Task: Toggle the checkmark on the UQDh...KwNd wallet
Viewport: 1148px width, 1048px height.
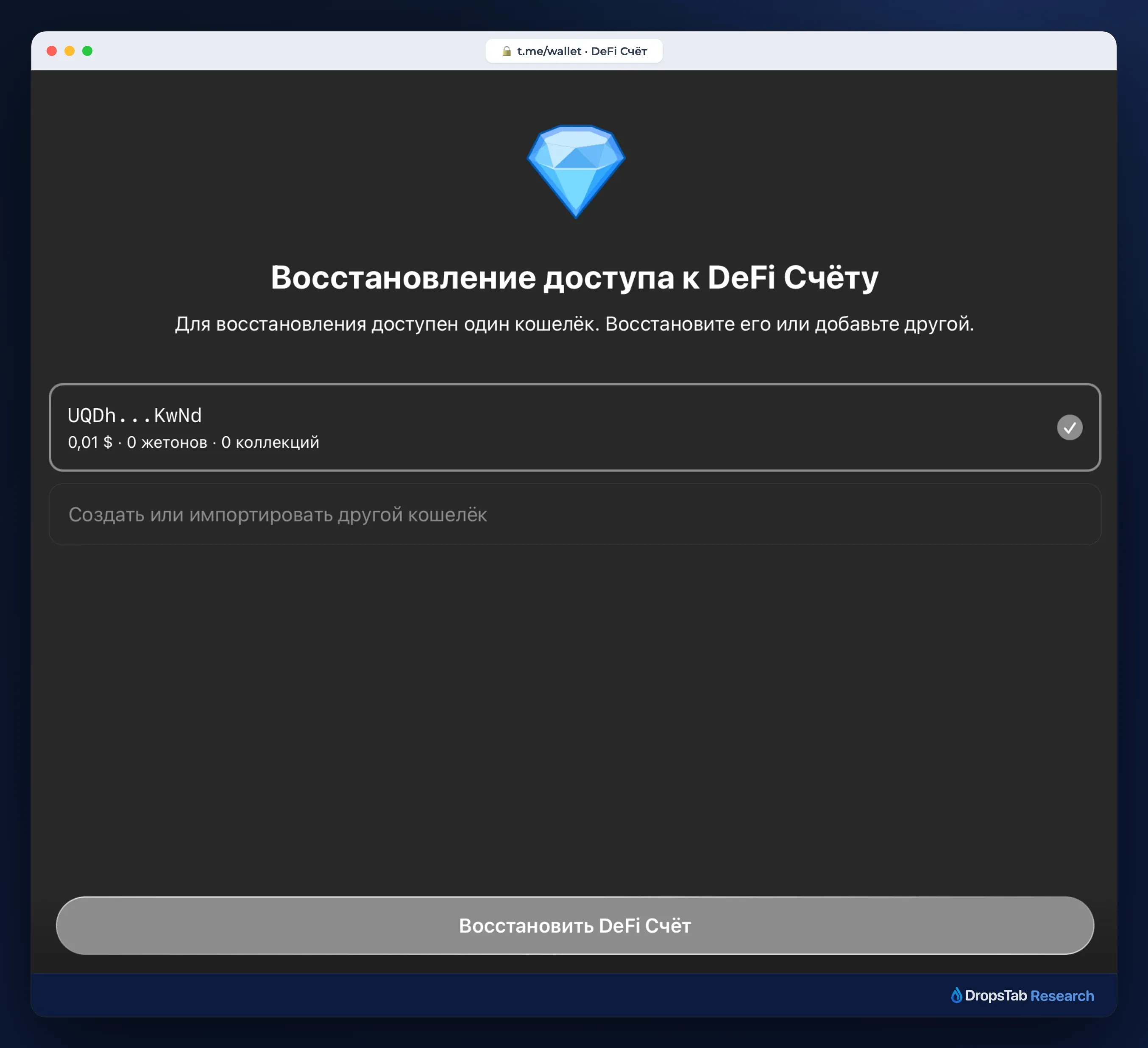Action: 1070,427
